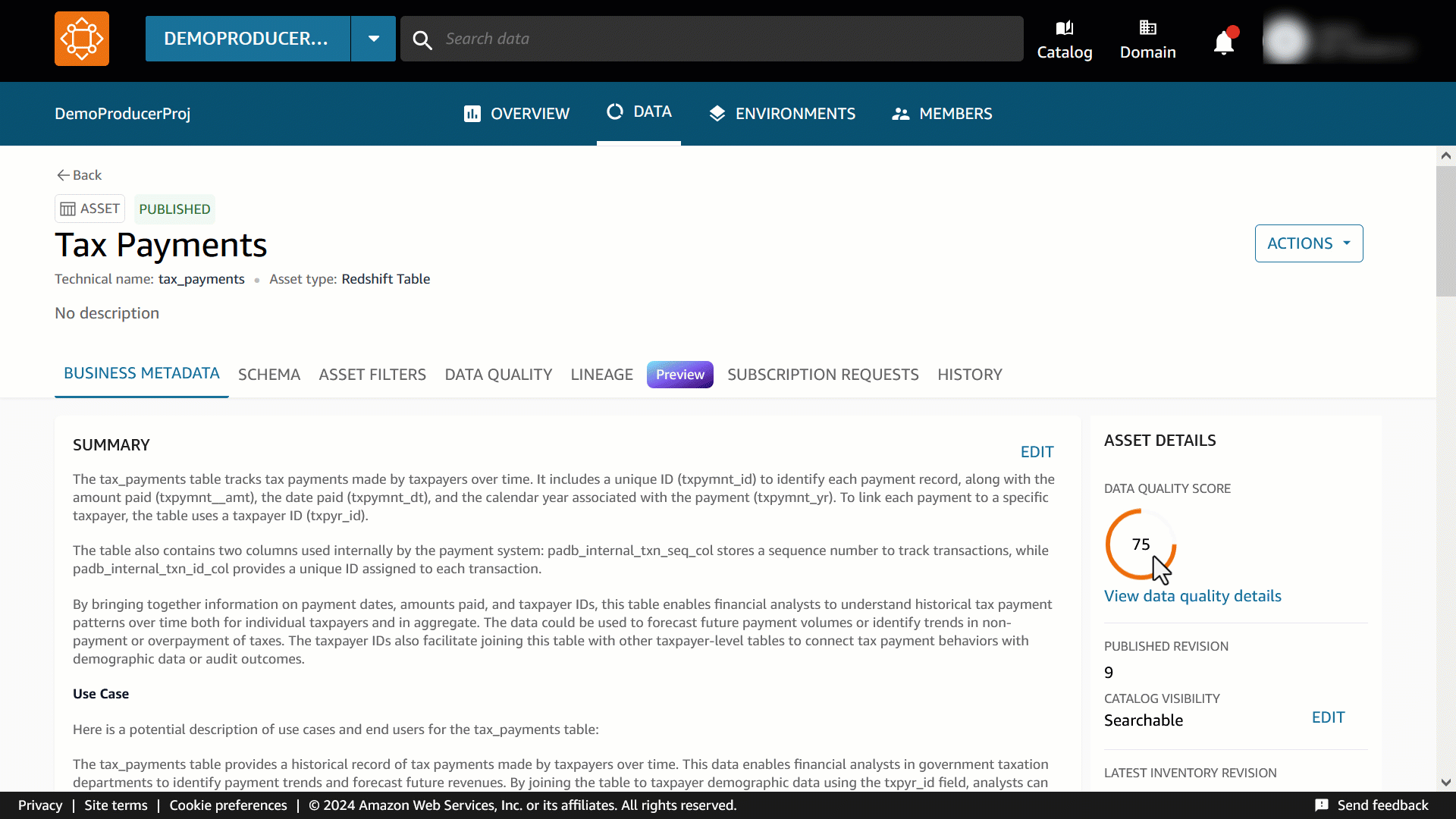Click the DEMOPRODUCER project name button

pyautogui.click(x=247, y=39)
